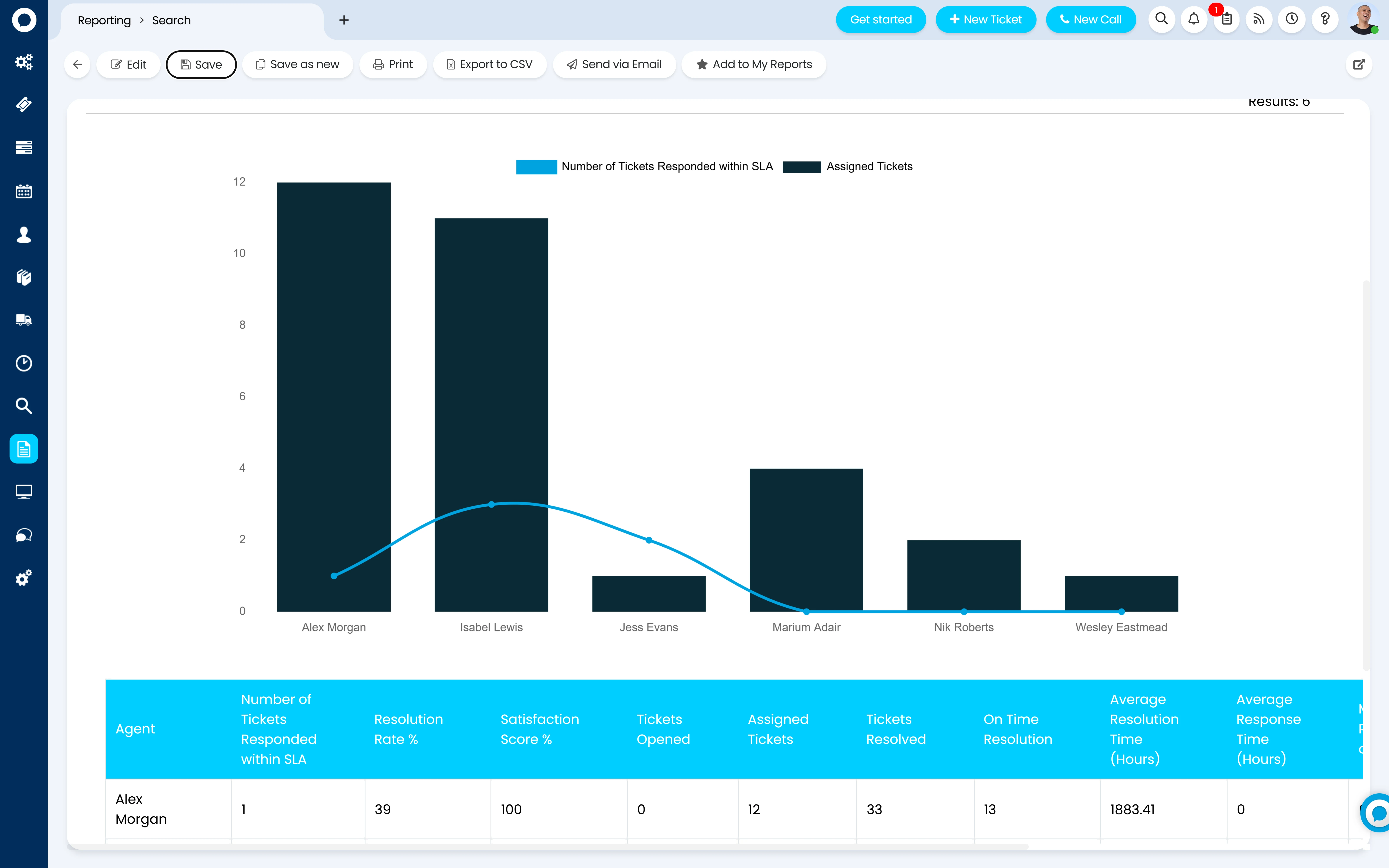Click the Save button
The image size is (1389, 868).
pos(201,64)
